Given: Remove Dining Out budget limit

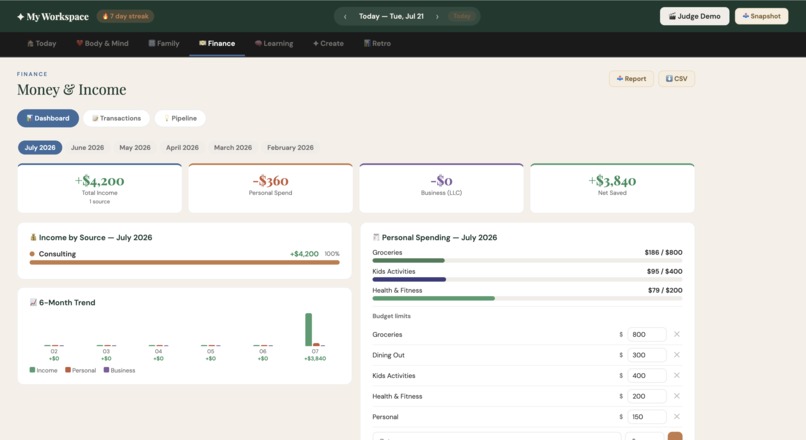Looking at the screenshot, I should (x=677, y=355).
